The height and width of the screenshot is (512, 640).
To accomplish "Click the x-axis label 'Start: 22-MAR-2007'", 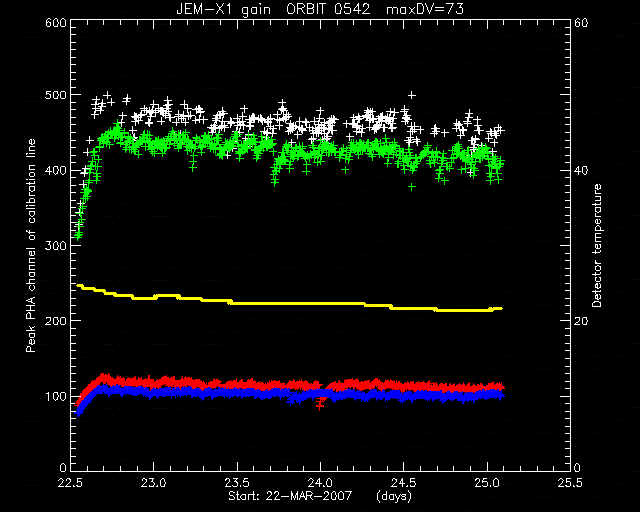I will [x=290, y=496].
